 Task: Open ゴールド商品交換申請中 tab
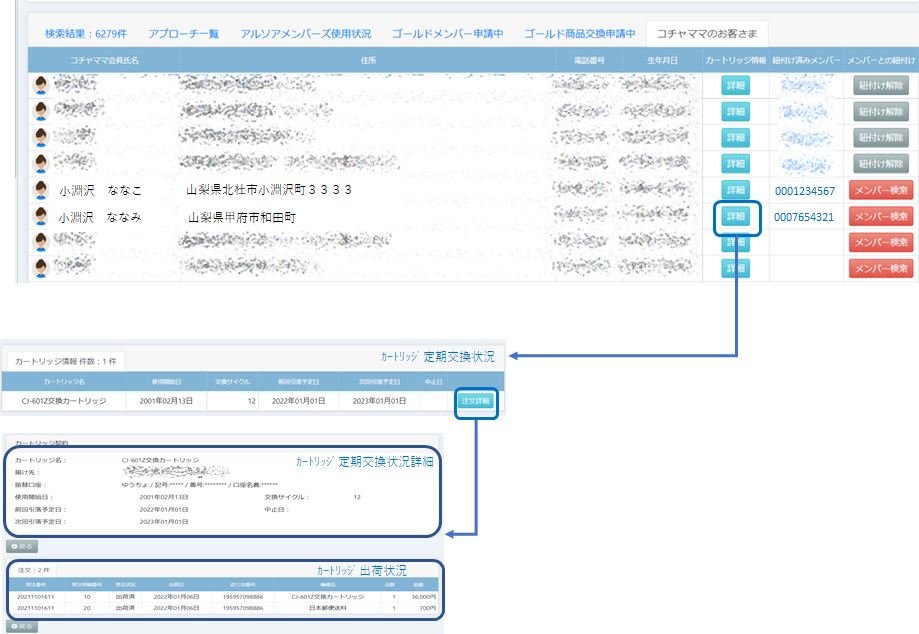click(x=579, y=33)
